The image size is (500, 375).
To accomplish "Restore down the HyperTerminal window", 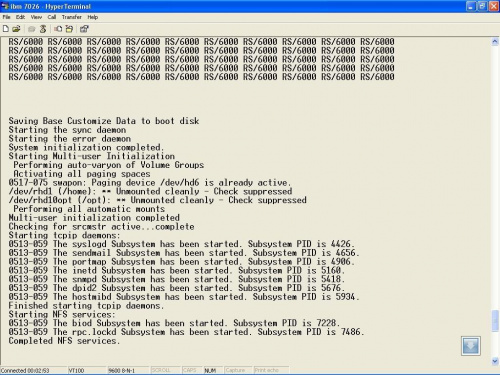I will pyautogui.click(x=482, y=6).
